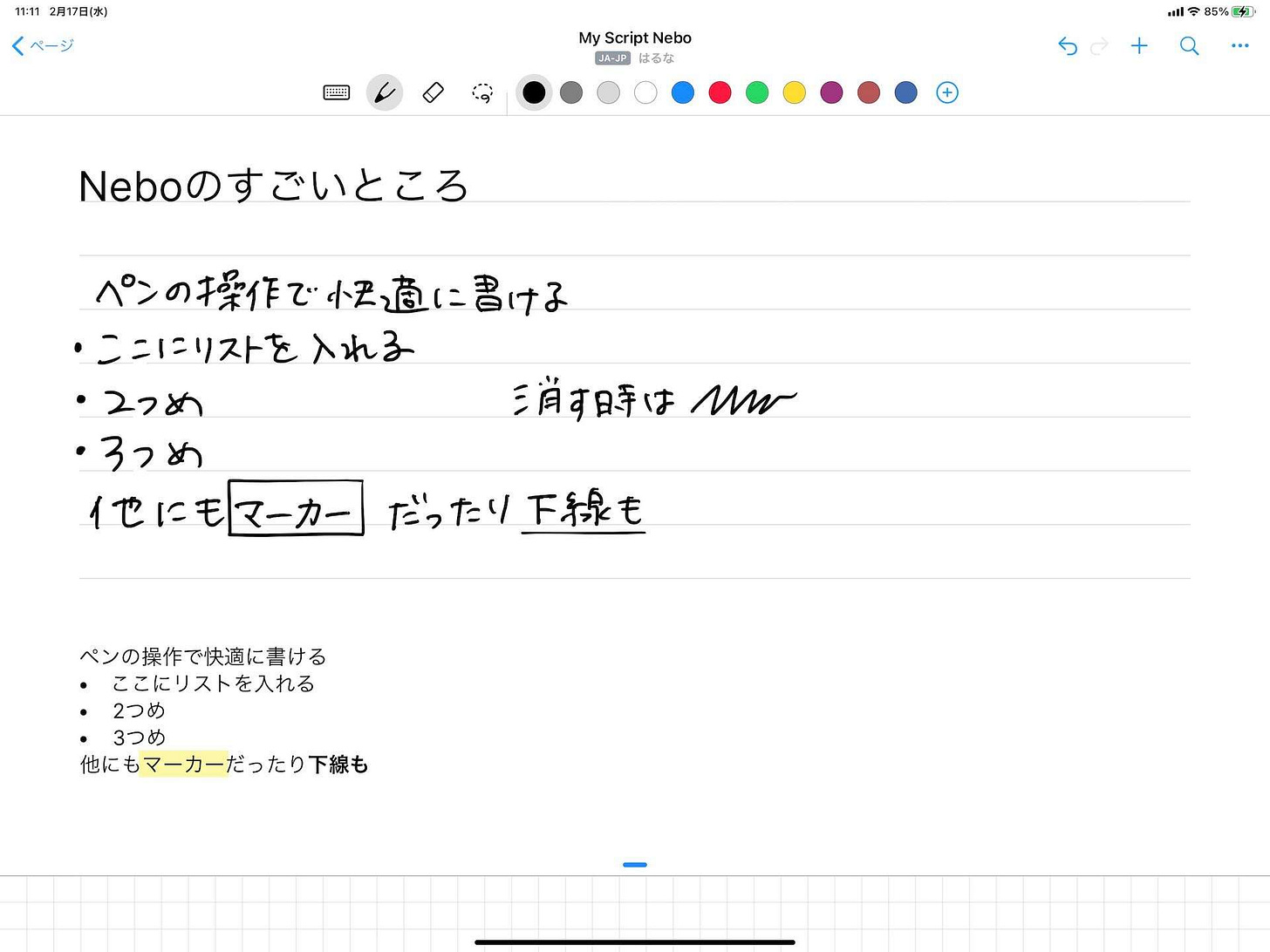The image size is (1270, 952).
Task: Choose the black ink color
Action: point(534,92)
